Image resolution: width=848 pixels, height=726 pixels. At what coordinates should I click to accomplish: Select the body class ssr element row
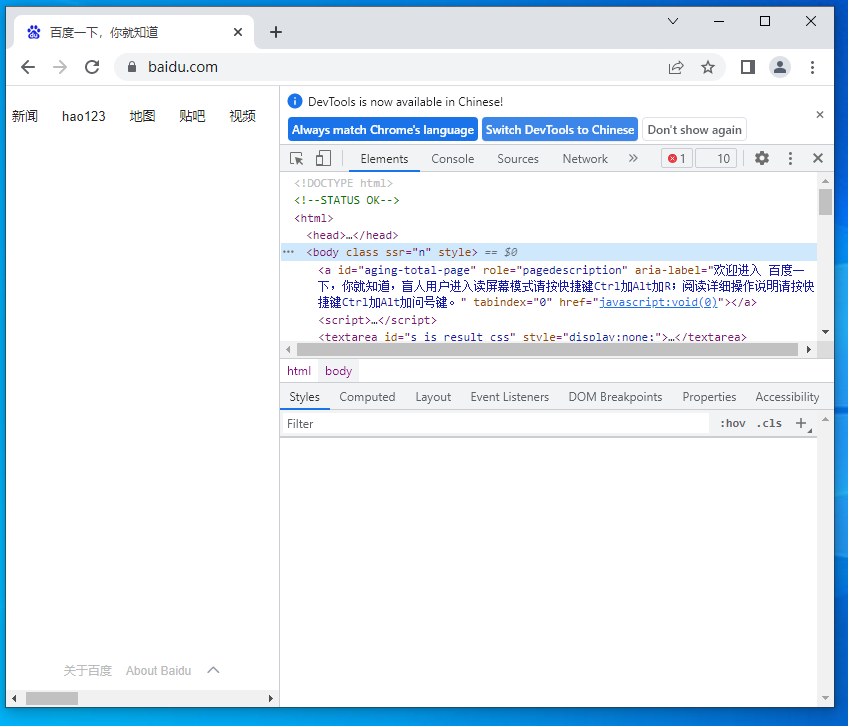click(x=549, y=252)
